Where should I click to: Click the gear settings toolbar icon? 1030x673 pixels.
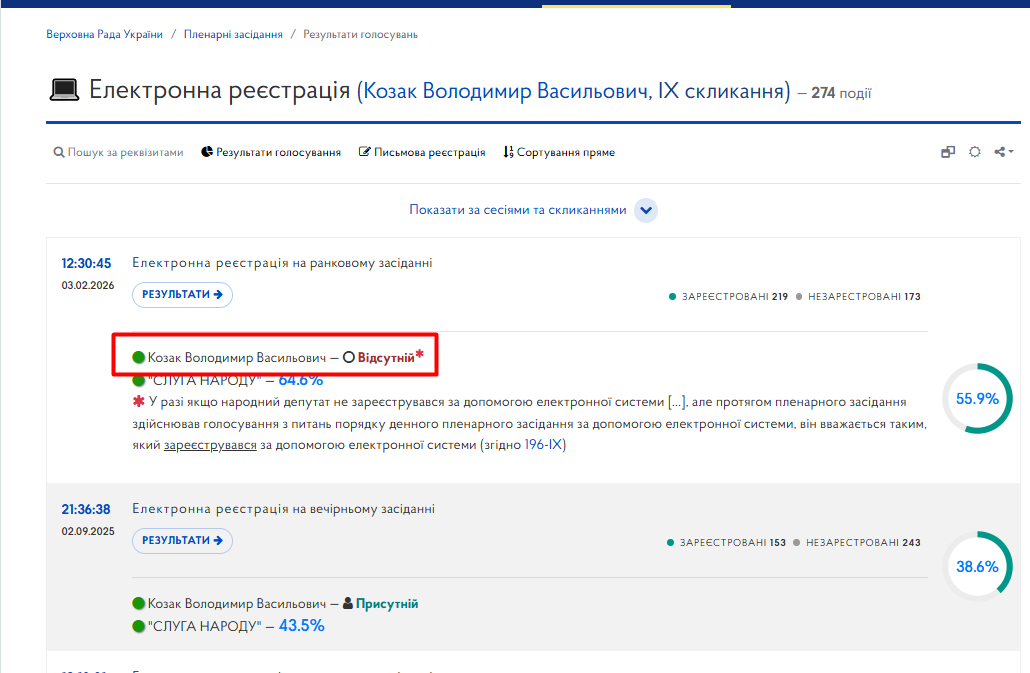click(x=975, y=152)
